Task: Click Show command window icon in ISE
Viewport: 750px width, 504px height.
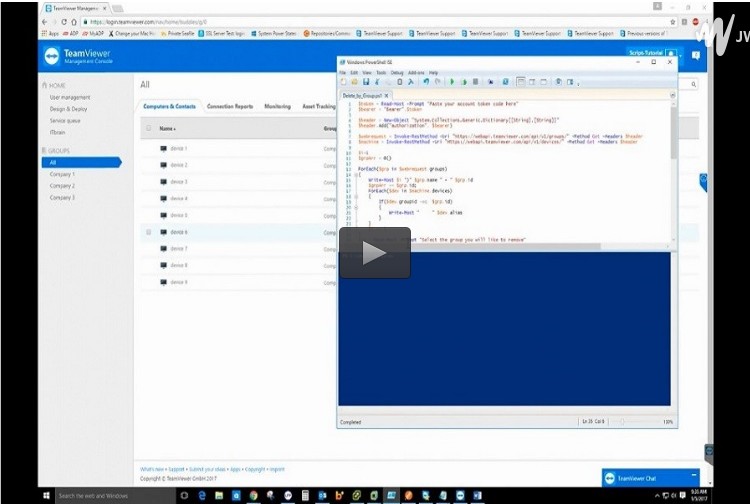Action: coord(558,82)
